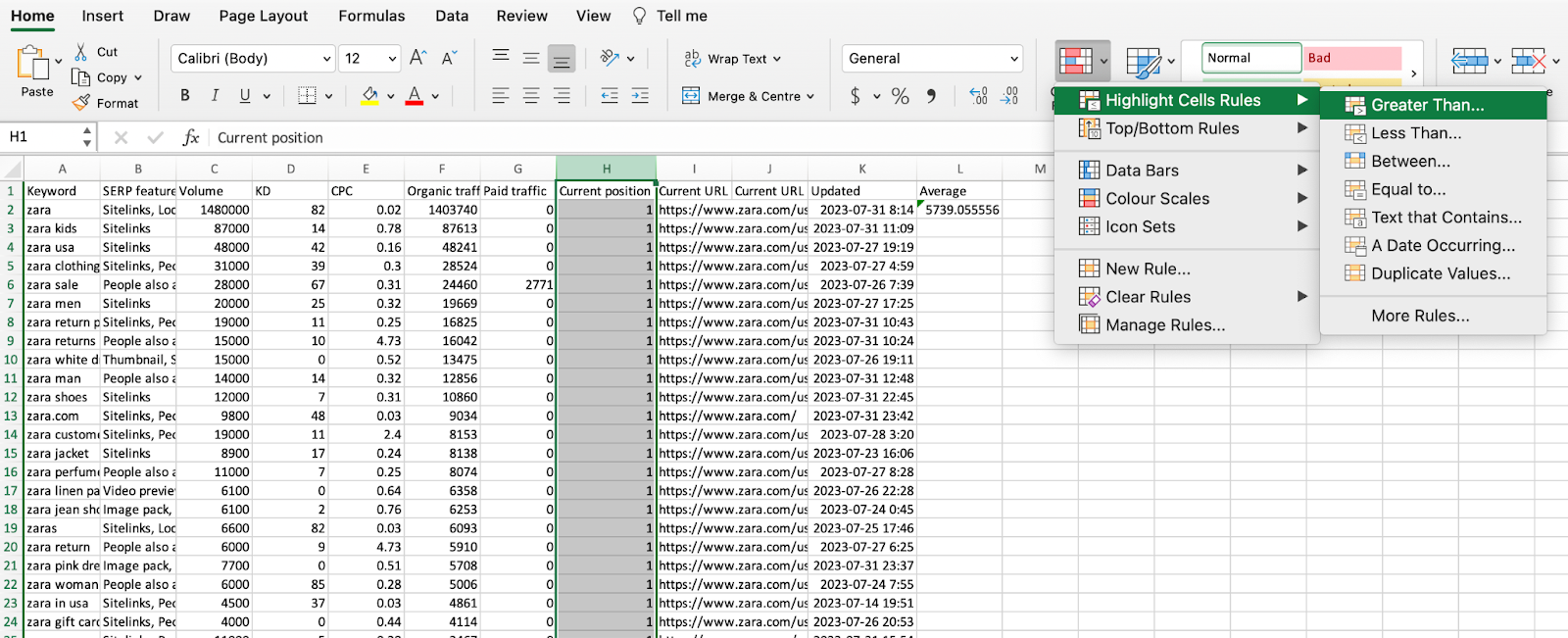Open Top/Bottom Rules submenu
The height and width of the screenshot is (638, 1568).
pos(1186,128)
